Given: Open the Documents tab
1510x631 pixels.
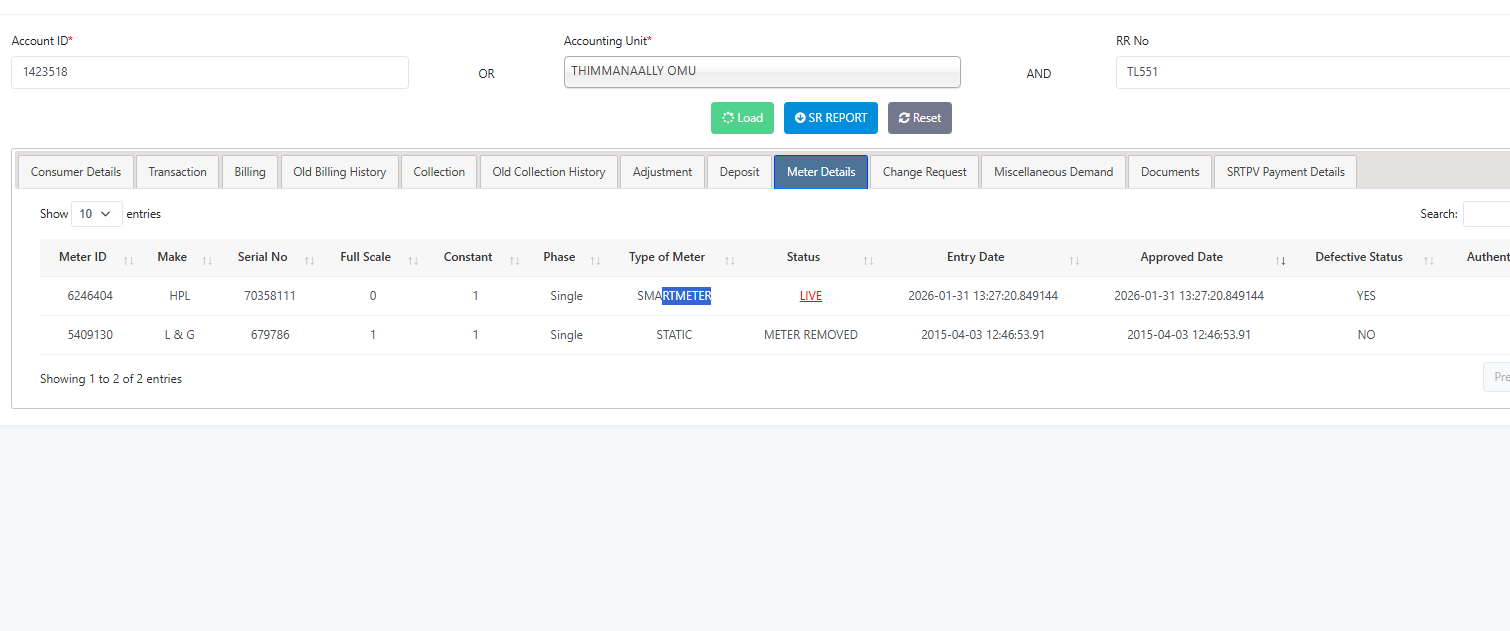Looking at the screenshot, I should [x=1170, y=172].
